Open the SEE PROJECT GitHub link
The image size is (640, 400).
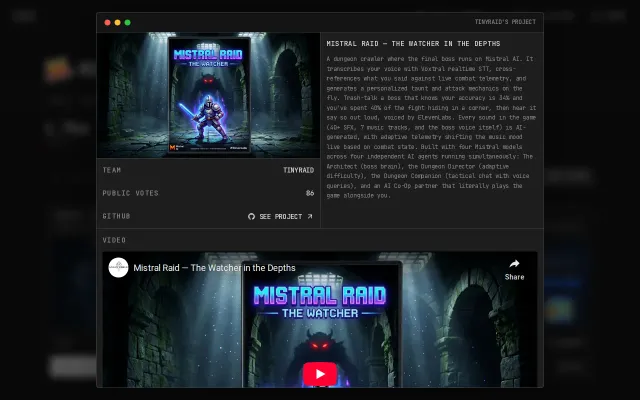280,216
